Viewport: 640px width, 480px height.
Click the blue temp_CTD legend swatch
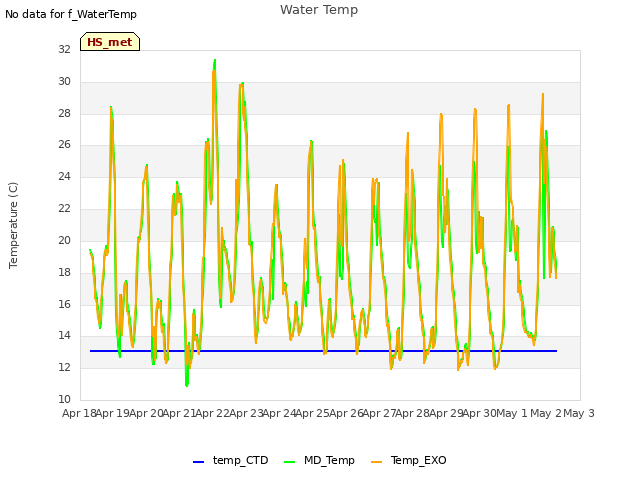[198, 462]
